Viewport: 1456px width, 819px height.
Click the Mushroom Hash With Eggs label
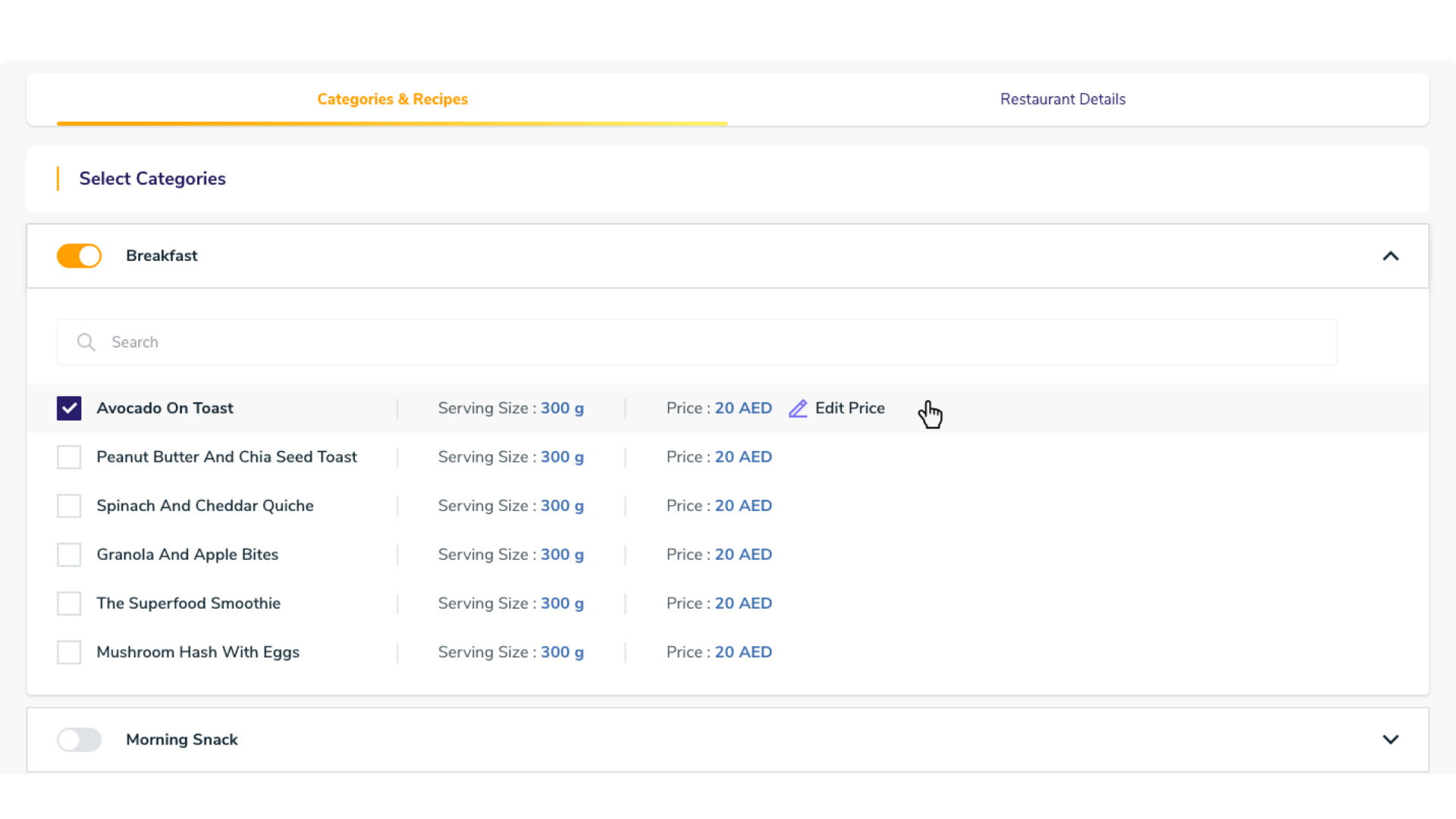tap(198, 652)
